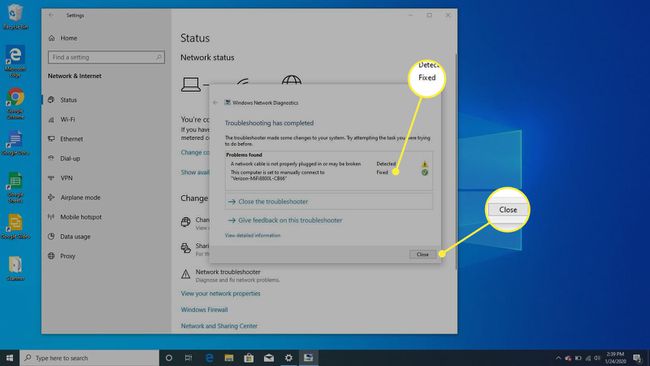Open Cortana circle on taskbar

169,358
